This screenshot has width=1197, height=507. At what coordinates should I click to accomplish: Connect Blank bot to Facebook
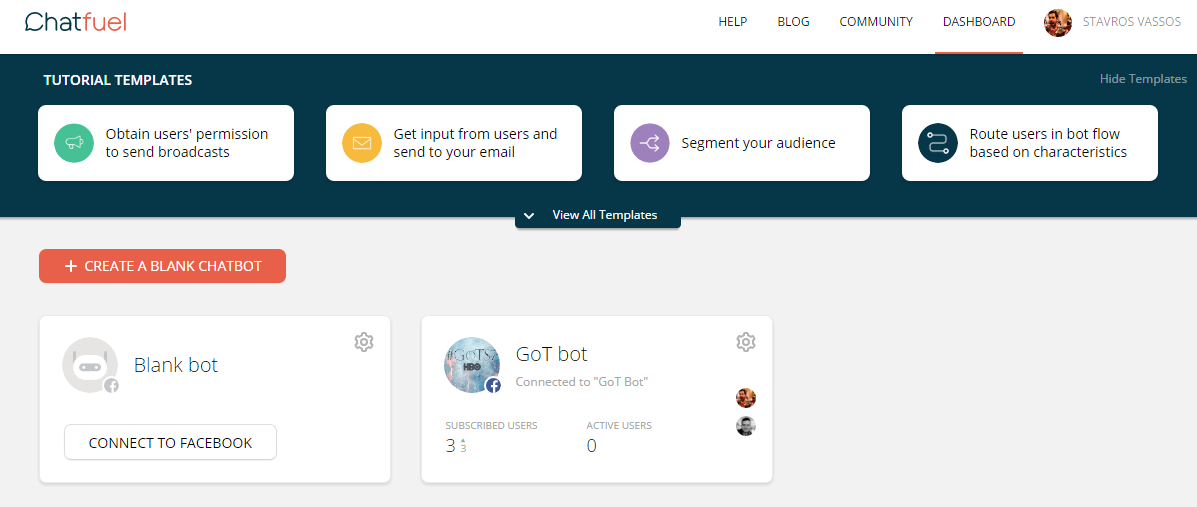pos(170,442)
